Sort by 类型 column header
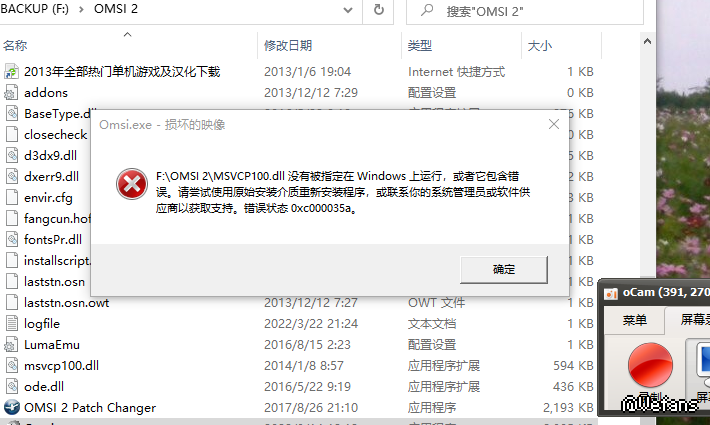This screenshot has height=425, width=710. coord(419,46)
